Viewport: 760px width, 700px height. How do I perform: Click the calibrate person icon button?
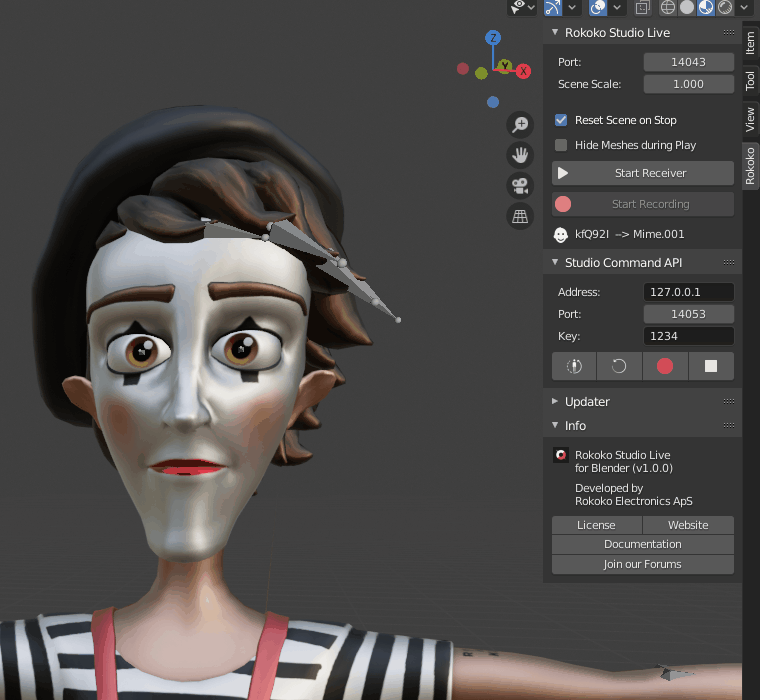coord(574,366)
